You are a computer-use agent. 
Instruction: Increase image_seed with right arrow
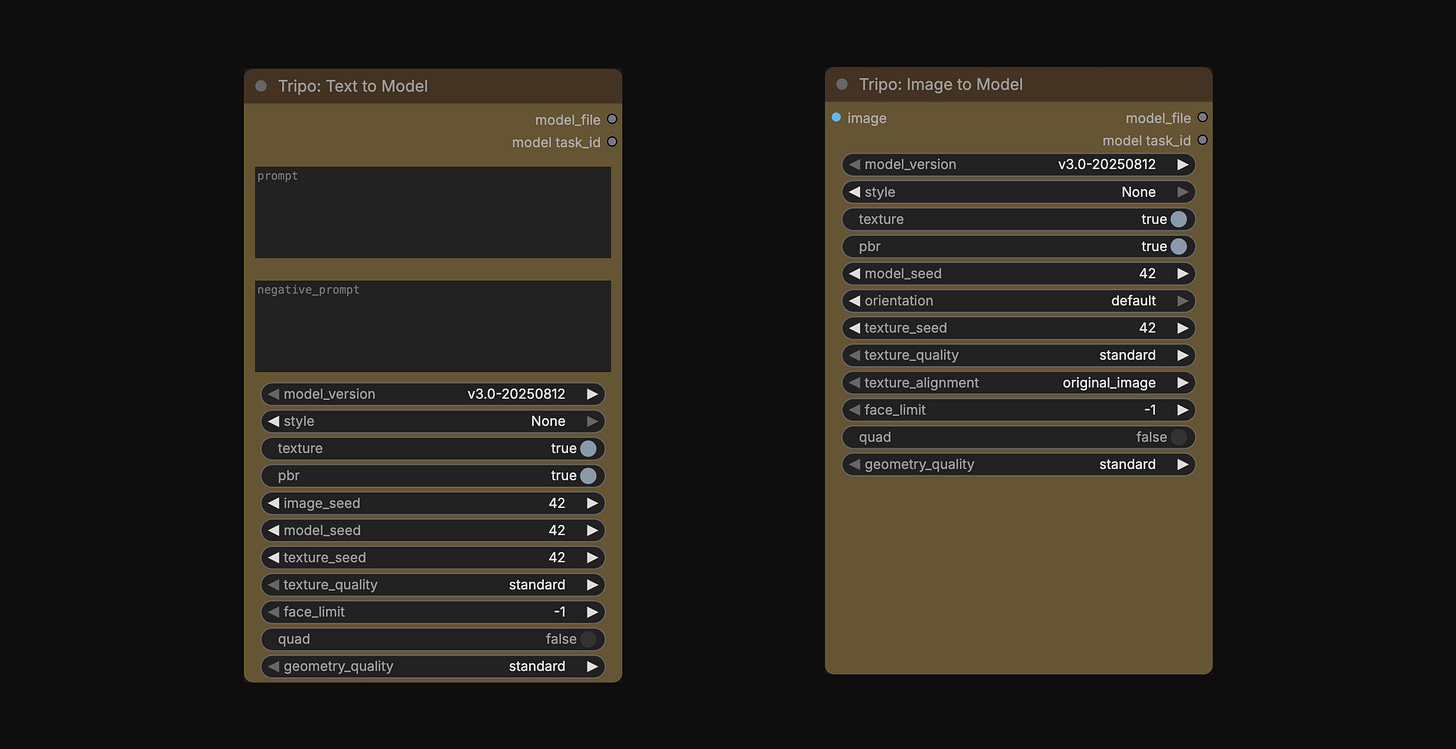592,503
